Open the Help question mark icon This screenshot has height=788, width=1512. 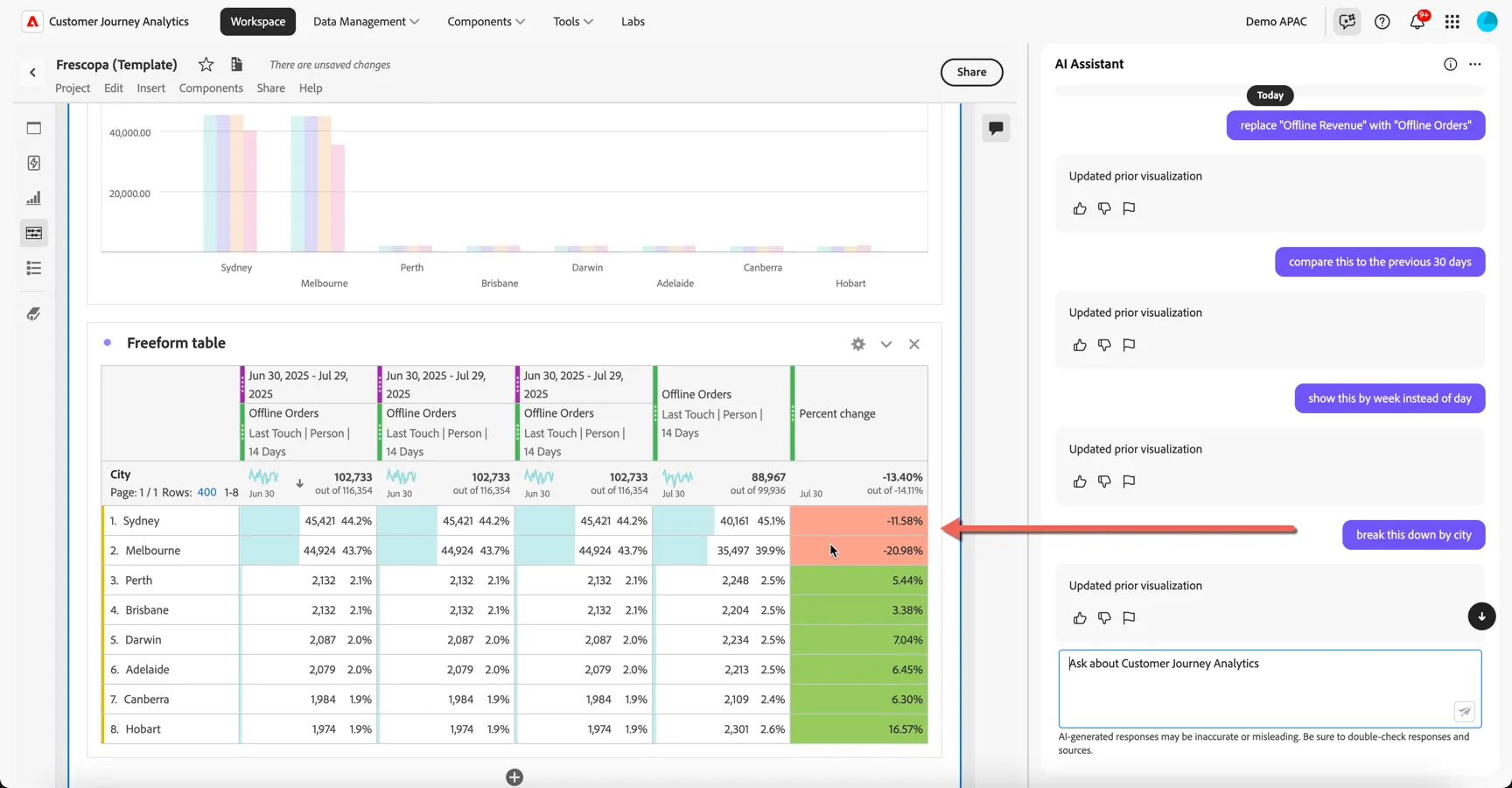coord(1382,22)
